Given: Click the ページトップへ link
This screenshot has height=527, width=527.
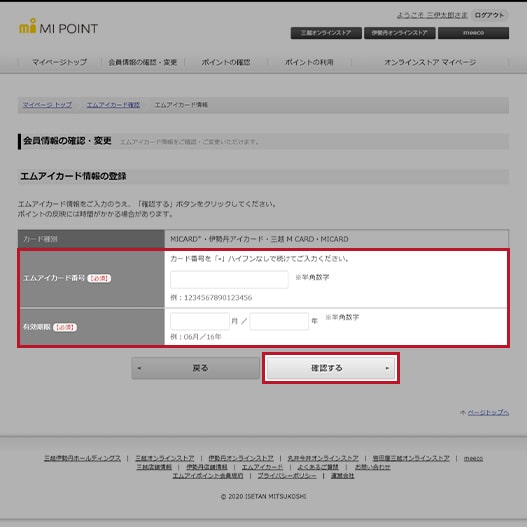Looking at the screenshot, I should [x=488, y=412].
